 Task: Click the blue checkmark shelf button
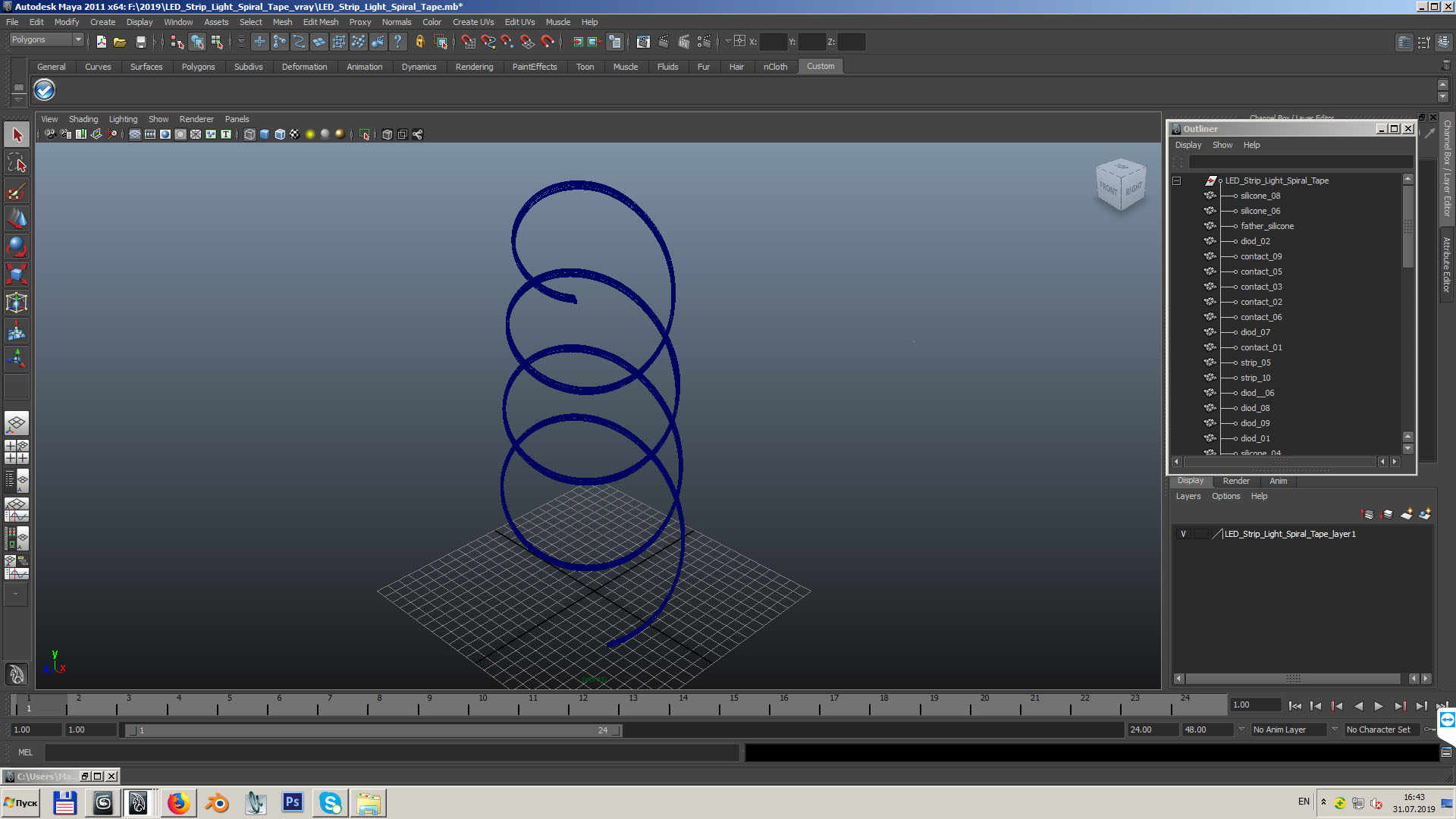[x=45, y=90]
